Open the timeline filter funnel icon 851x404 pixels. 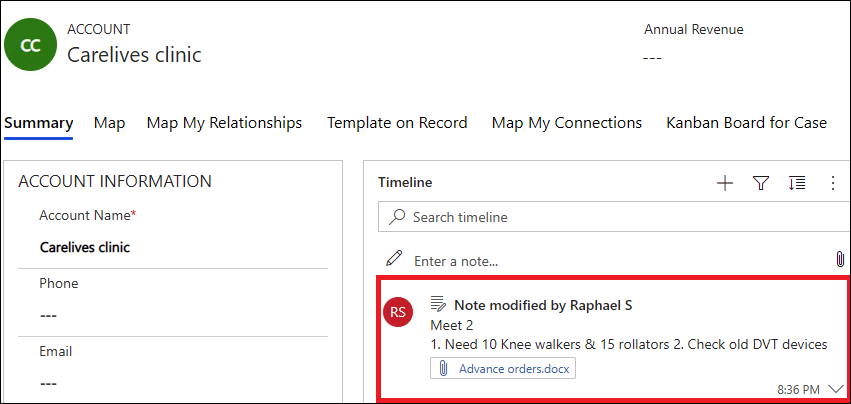pos(760,183)
